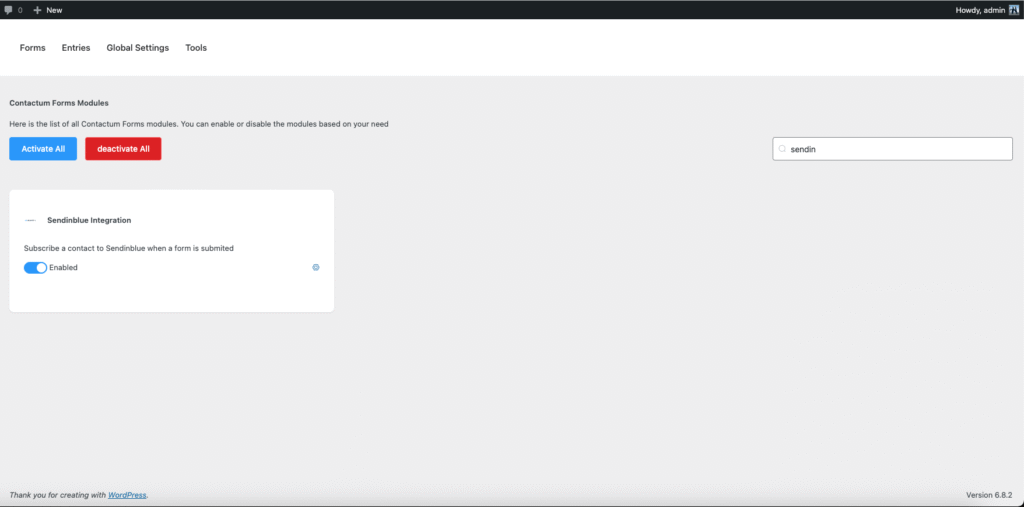The image size is (1024, 507).
Task: Click the plus icon beside New
Action: coord(37,9)
